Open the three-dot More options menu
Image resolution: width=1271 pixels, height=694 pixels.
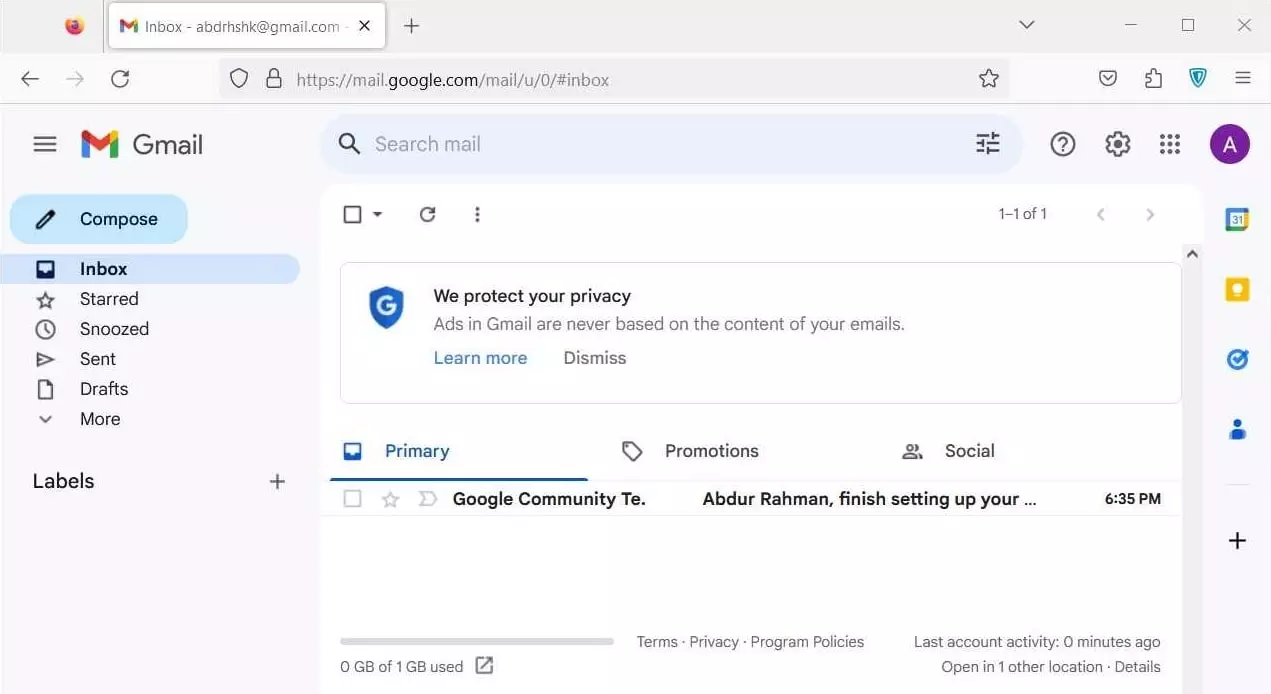tap(477, 214)
